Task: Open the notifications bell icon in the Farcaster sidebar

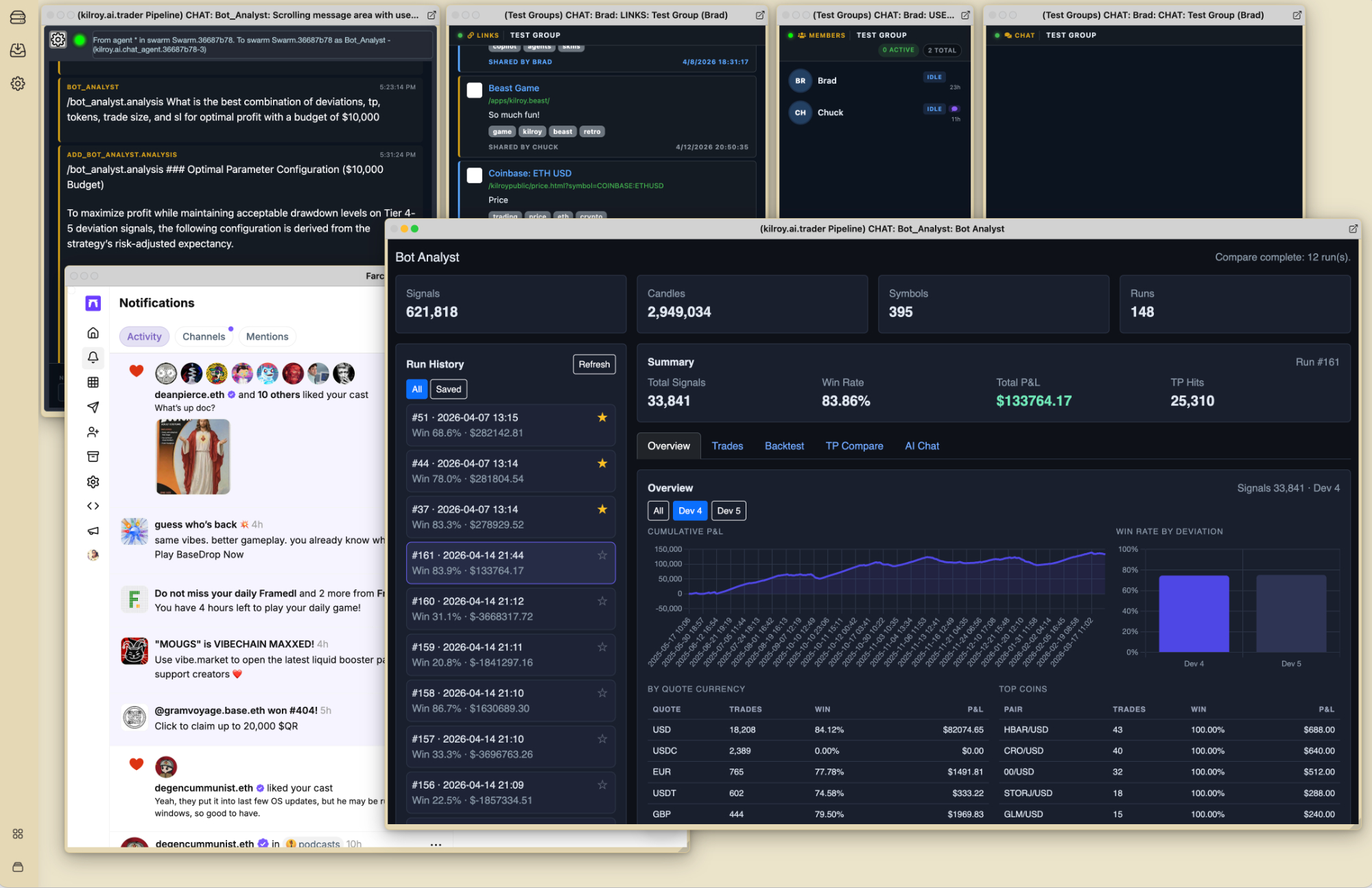Action: pyautogui.click(x=93, y=357)
